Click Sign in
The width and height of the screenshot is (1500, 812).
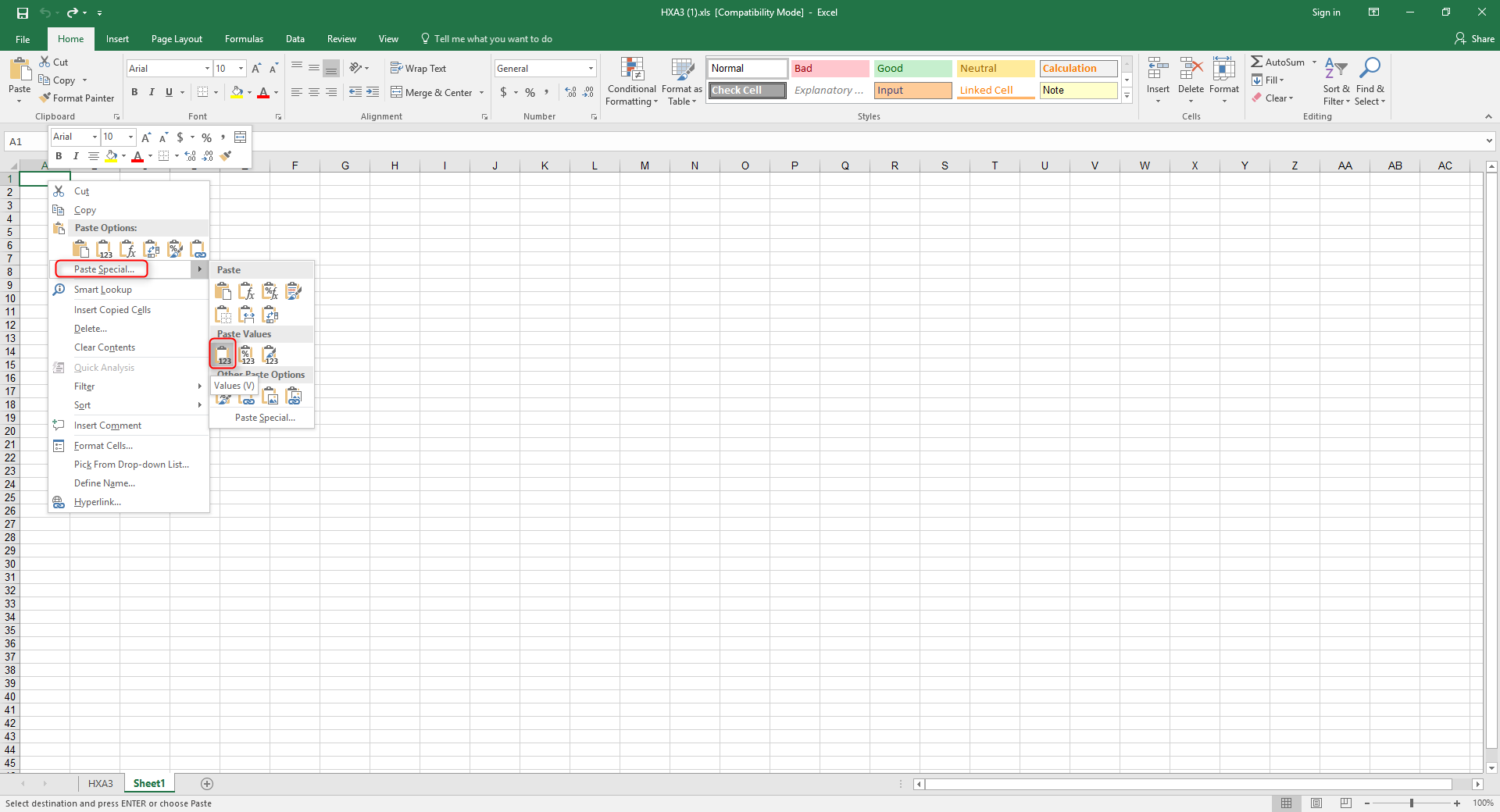[x=1326, y=12]
